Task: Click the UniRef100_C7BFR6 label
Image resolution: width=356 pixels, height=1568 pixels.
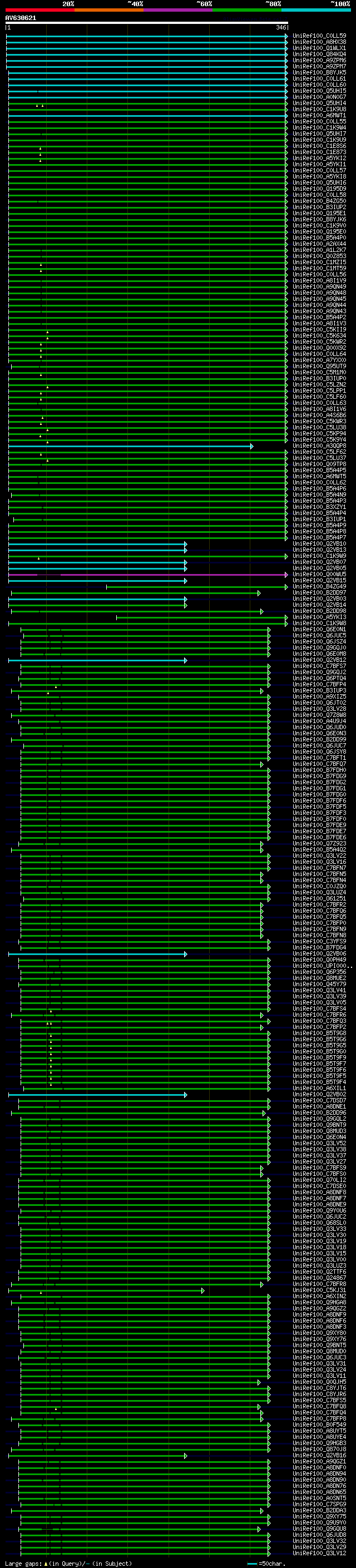Action: click(x=319, y=1015)
